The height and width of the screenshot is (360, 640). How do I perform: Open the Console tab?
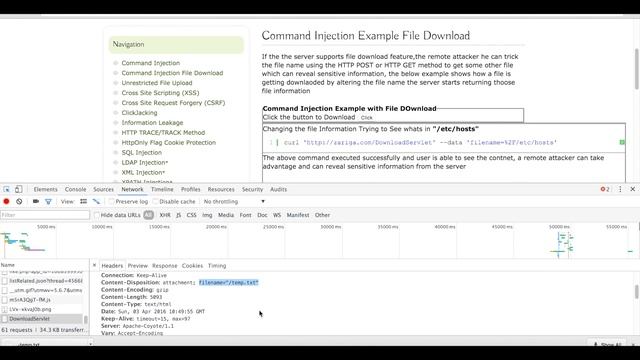tap(76, 189)
